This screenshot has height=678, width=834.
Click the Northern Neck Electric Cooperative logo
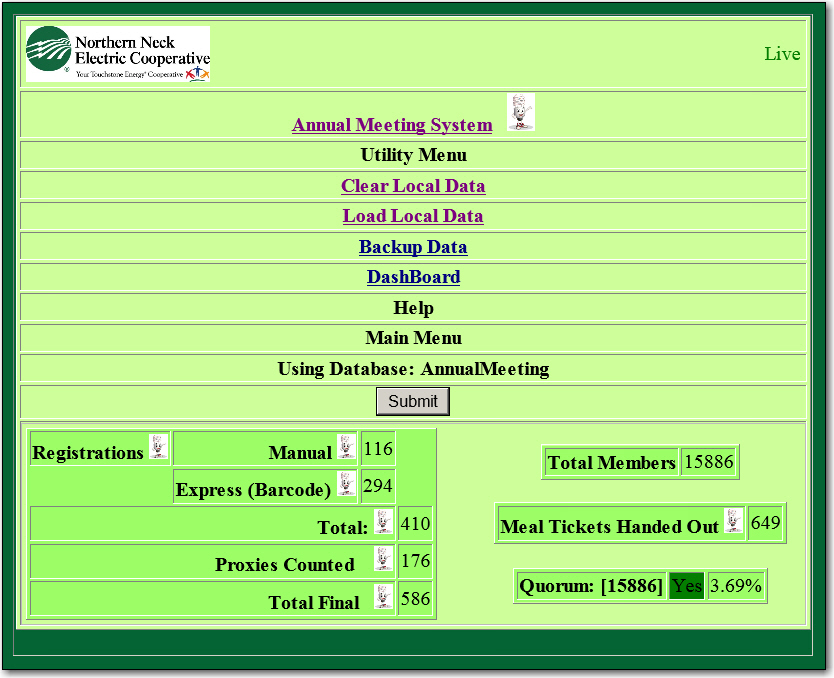tap(118, 54)
